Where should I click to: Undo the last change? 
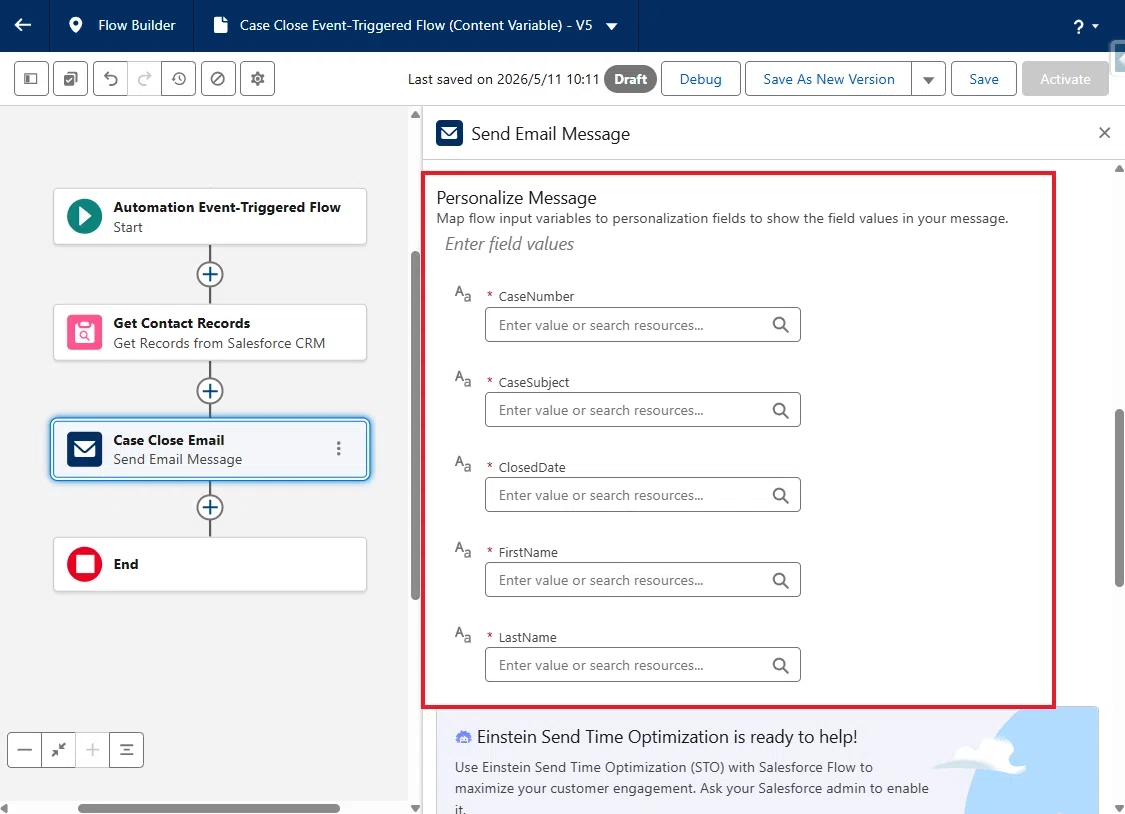pyautogui.click(x=110, y=79)
